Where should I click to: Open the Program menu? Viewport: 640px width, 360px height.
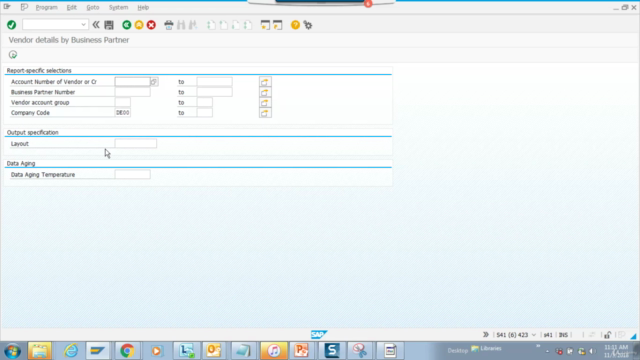coord(47,7)
